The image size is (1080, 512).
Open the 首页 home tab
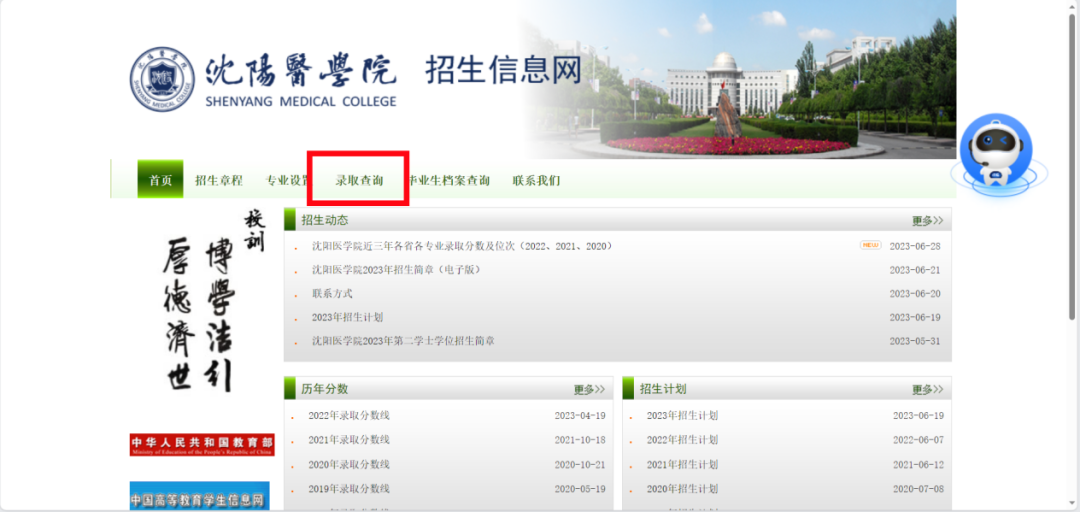pyautogui.click(x=160, y=181)
